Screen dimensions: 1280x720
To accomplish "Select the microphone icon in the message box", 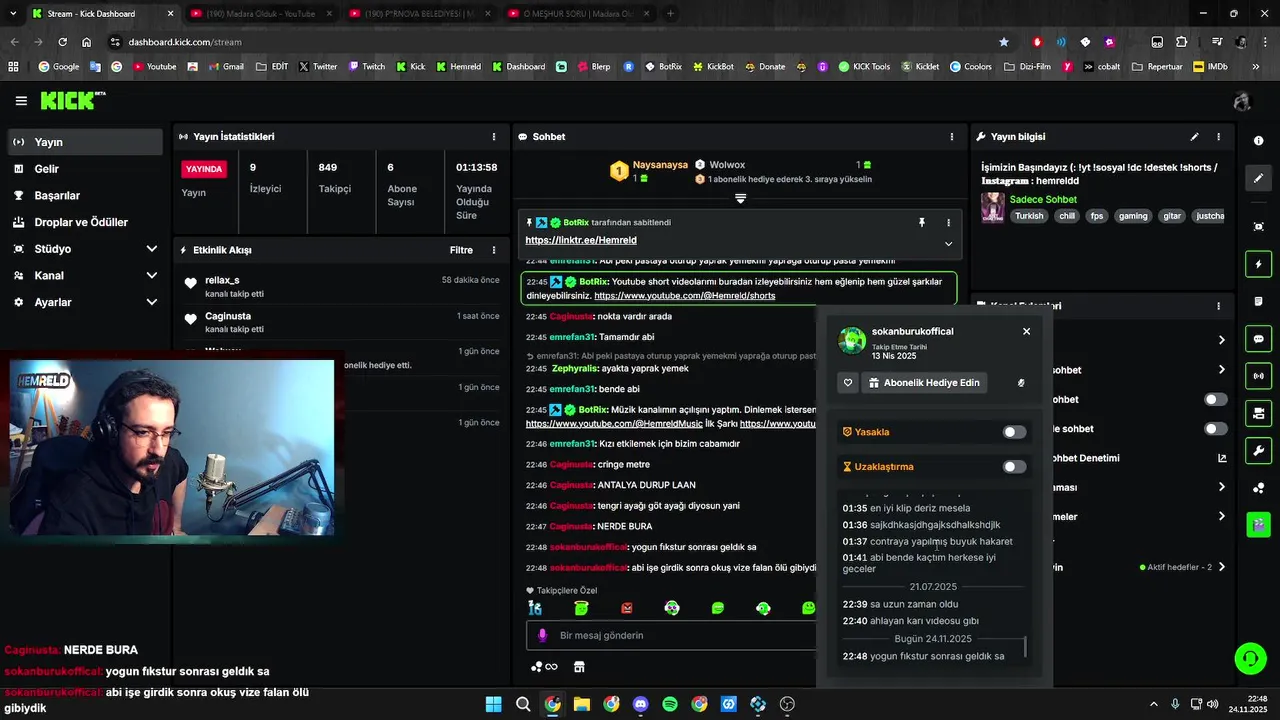I will (543, 635).
